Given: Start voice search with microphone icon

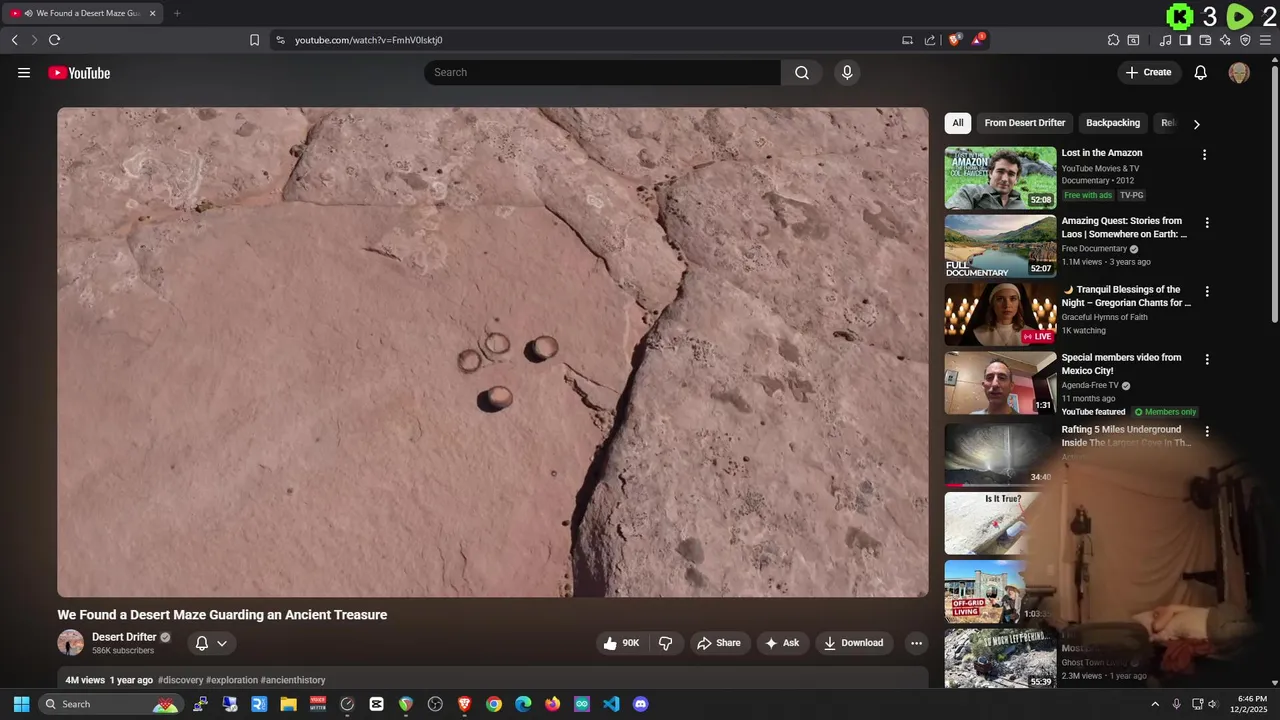Looking at the screenshot, I should tap(847, 72).
